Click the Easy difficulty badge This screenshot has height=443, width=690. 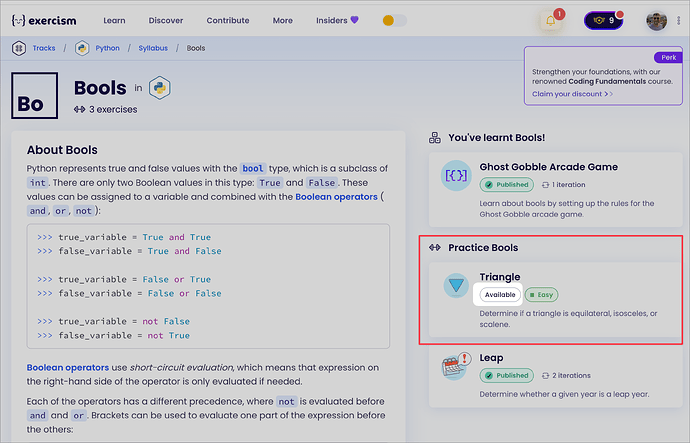pyautogui.click(x=541, y=295)
